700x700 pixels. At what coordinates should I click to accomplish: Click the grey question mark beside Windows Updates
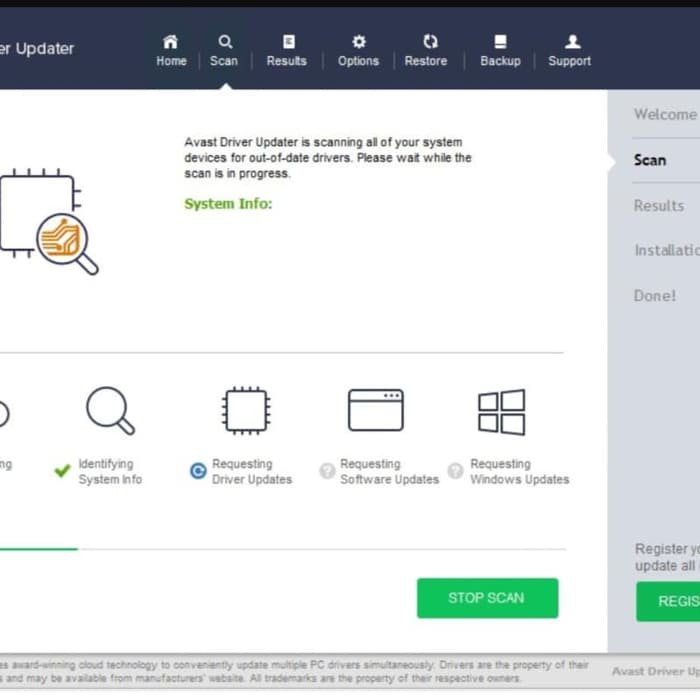(x=455, y=471)
